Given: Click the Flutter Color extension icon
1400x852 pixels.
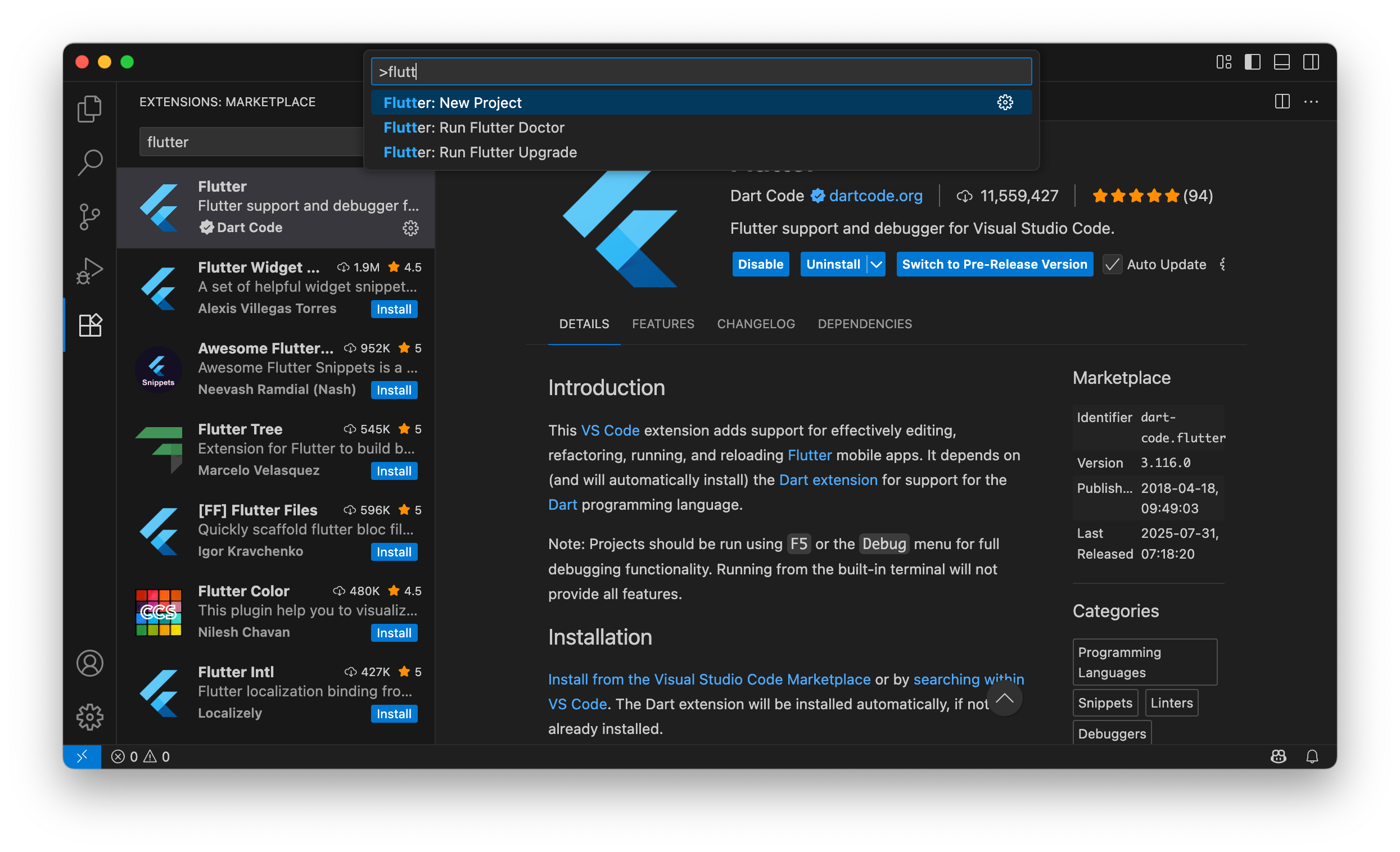Looking at the screenshot, I should [159, 611].
